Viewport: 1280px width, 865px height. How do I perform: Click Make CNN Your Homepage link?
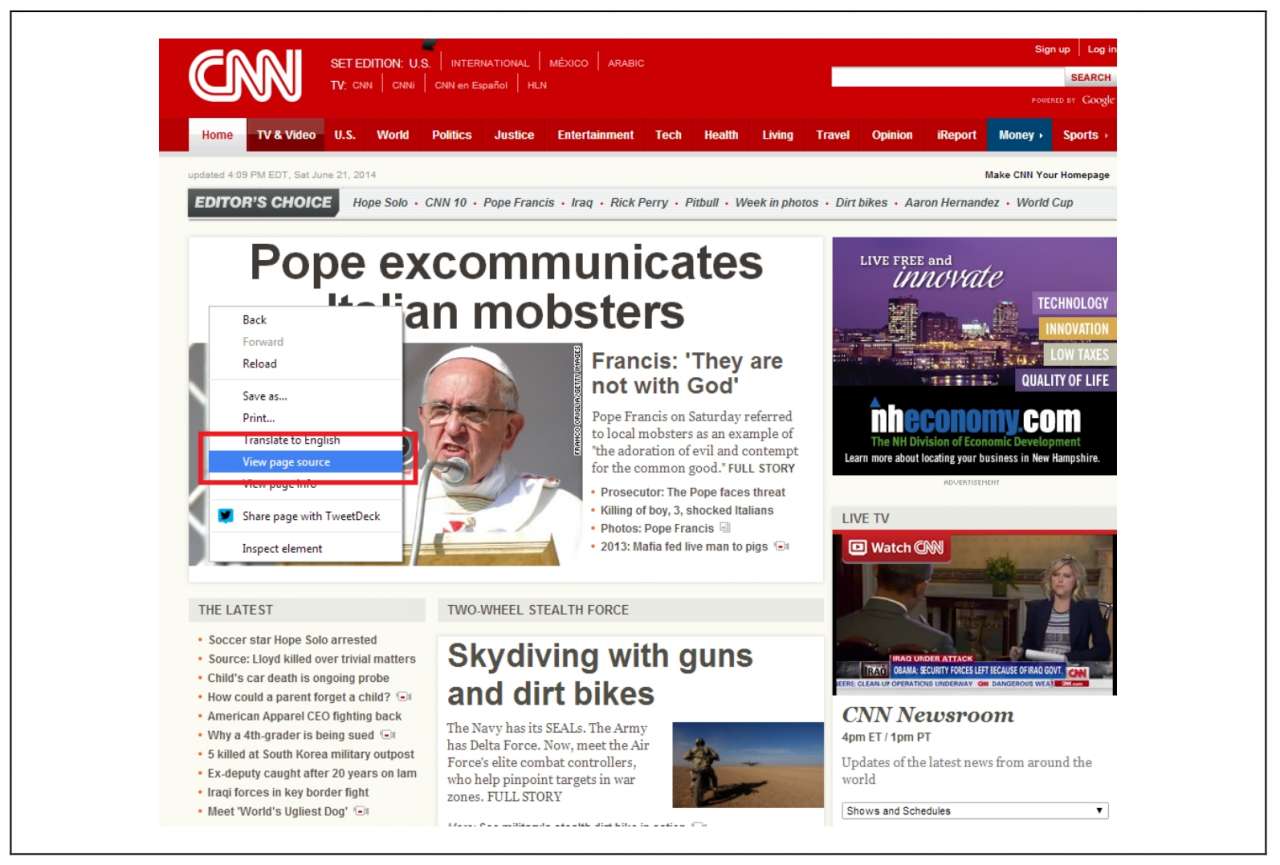[x=1047, y=175]
